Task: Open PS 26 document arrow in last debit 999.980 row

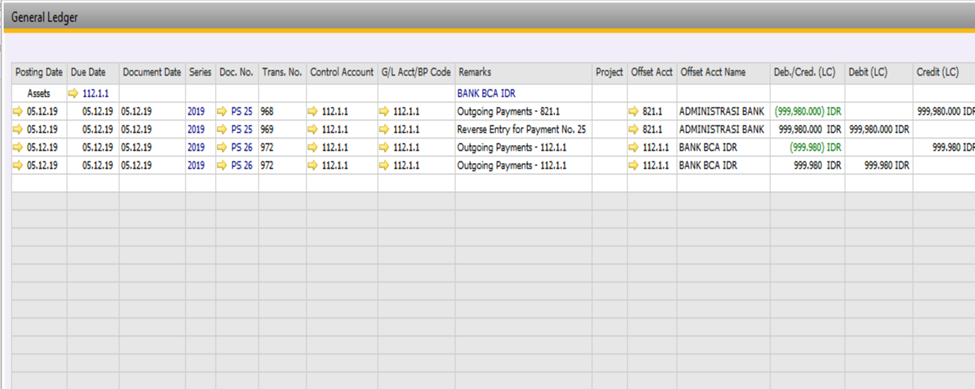Action: [x=222, y=166]
